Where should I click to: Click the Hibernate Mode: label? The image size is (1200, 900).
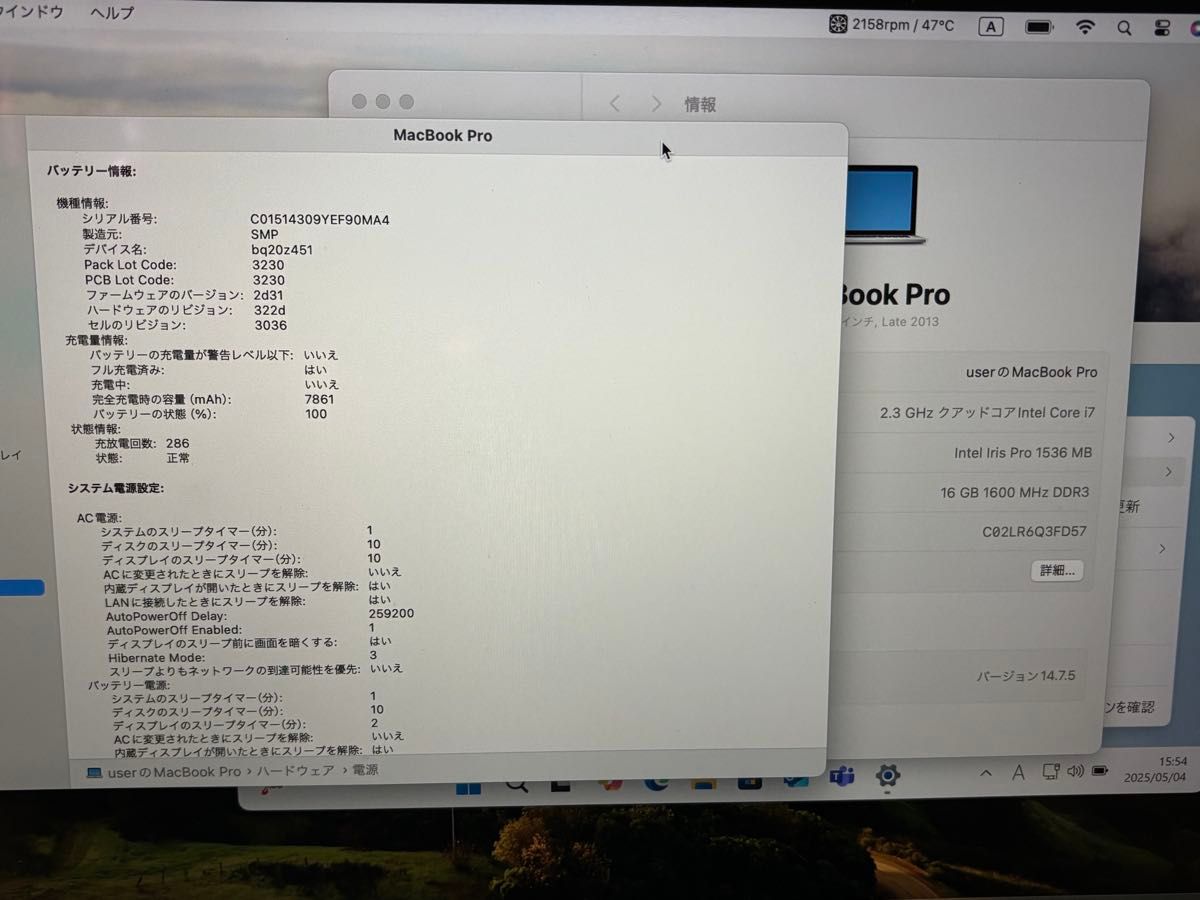click(x=157, y=658)
